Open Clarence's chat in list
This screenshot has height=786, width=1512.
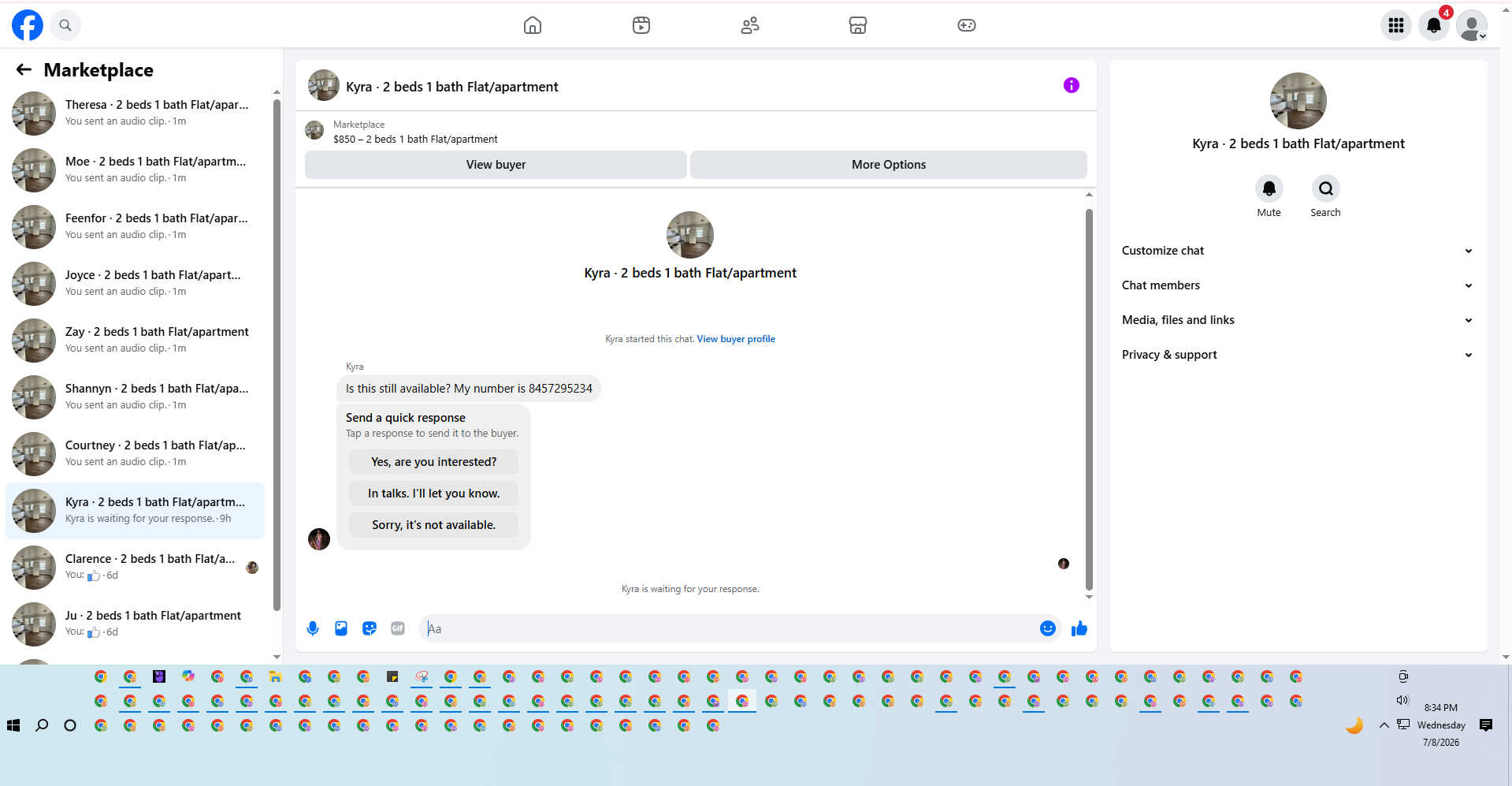click(136, 568)
